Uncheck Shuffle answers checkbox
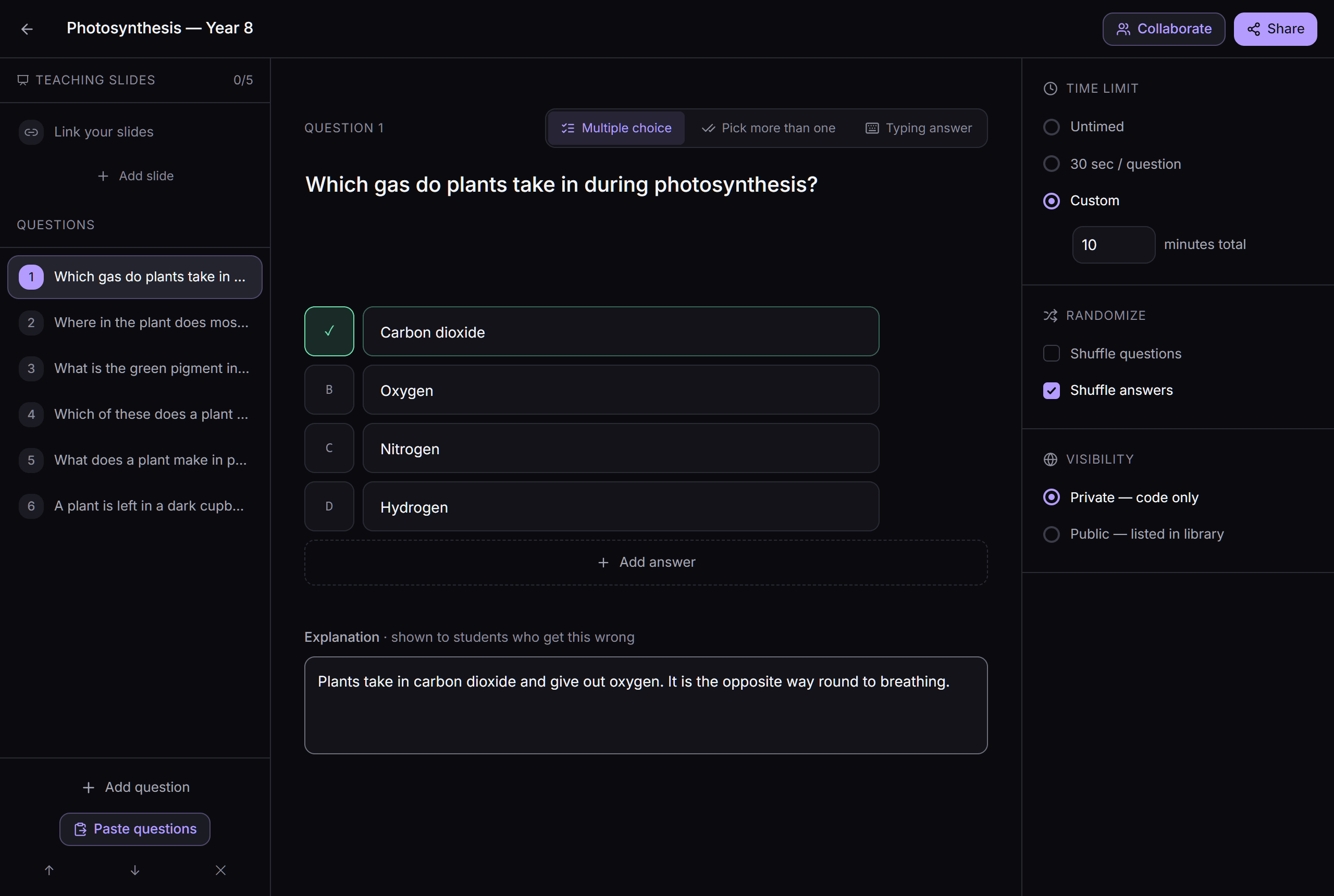Screen dimensions: 1334x896 point(1052,390)
